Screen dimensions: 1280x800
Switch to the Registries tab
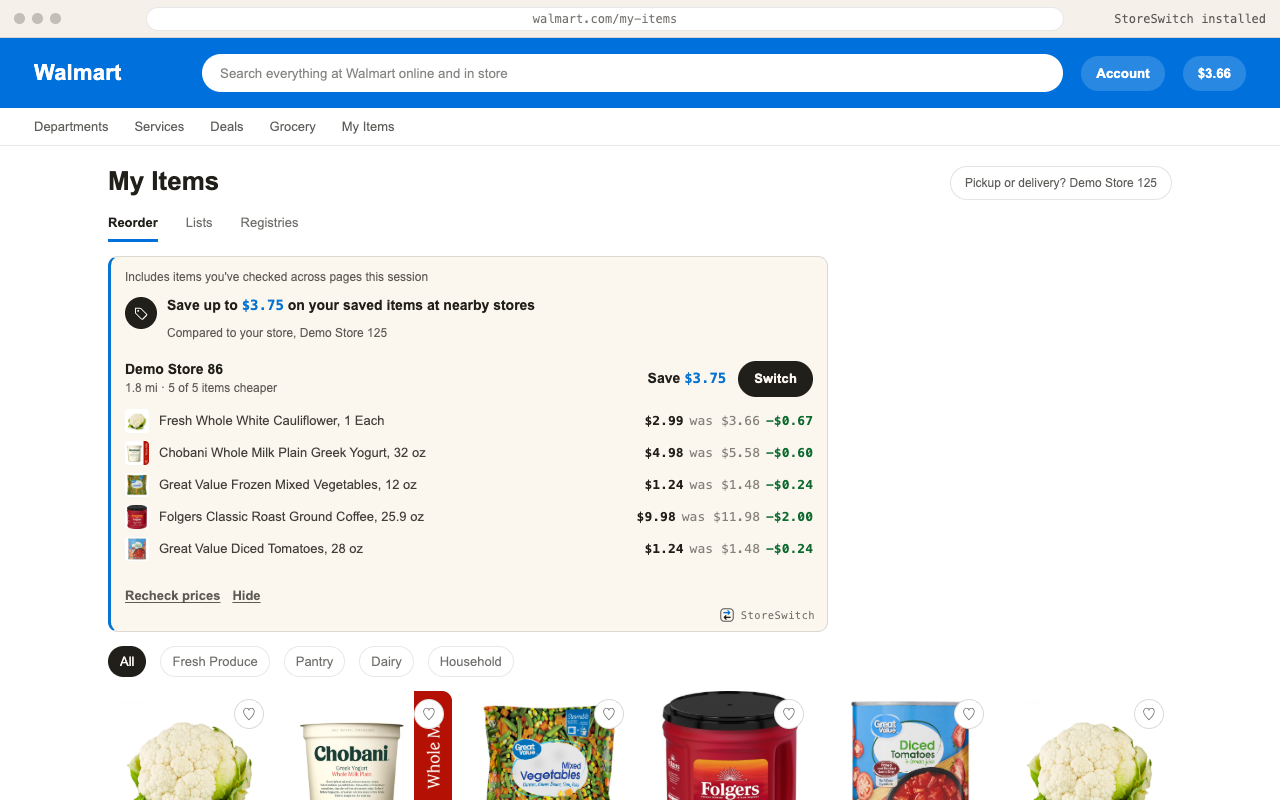tap(269, 223)
